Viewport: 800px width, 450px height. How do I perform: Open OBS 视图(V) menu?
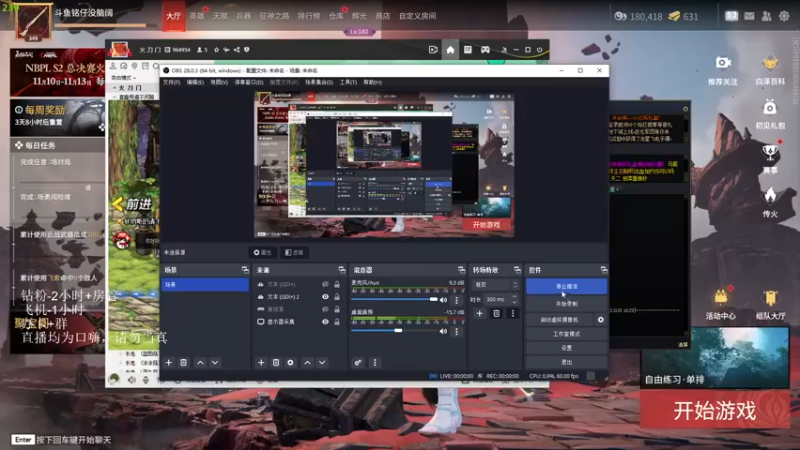219,82
